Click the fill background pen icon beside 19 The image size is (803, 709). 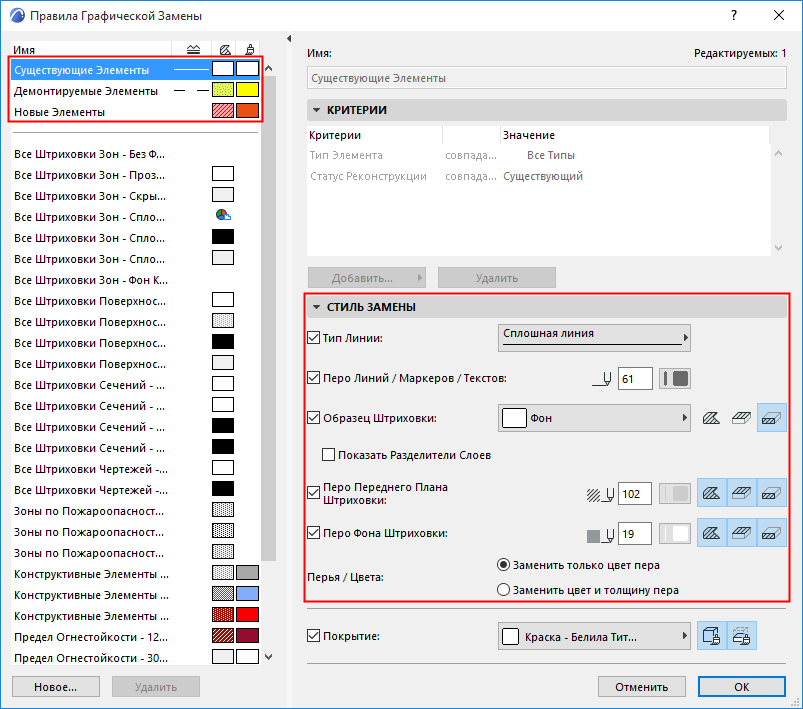click(x=600, y=535)
